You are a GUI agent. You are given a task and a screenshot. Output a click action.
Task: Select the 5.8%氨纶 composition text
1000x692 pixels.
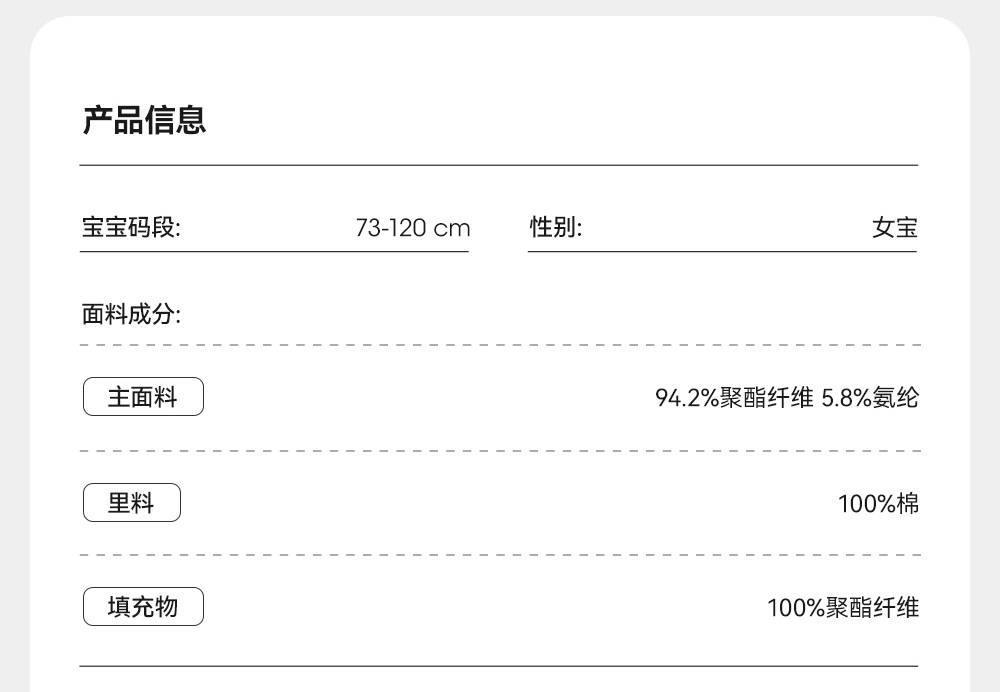pos(870,398)
